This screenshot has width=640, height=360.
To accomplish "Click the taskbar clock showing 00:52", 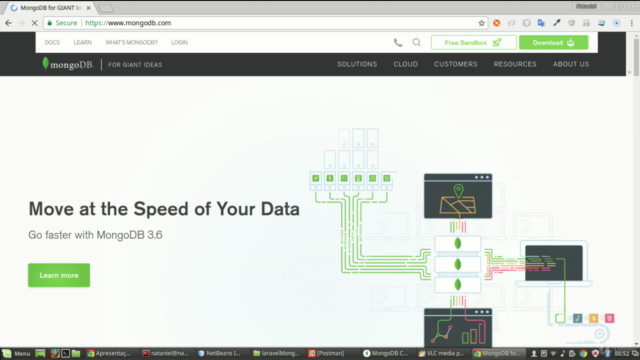I will (x=622, y=353).
